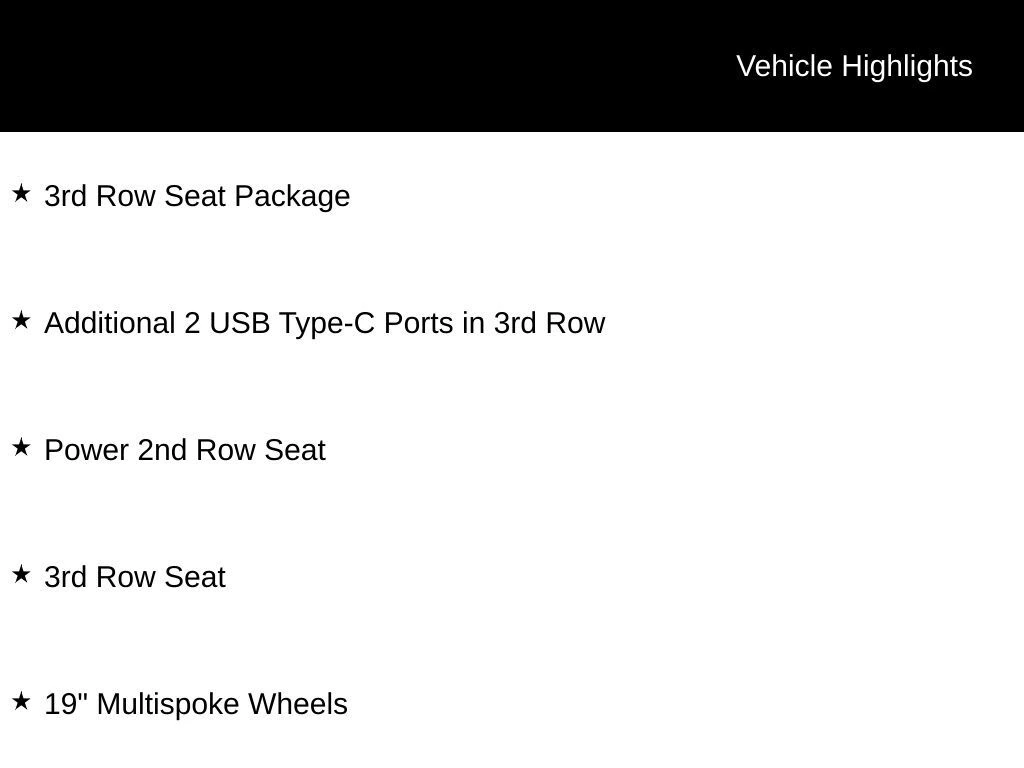Select the star next to Multispoke Wheels
The height and width of the screenshot is (768, 1024).
click(x=21, y=701)
